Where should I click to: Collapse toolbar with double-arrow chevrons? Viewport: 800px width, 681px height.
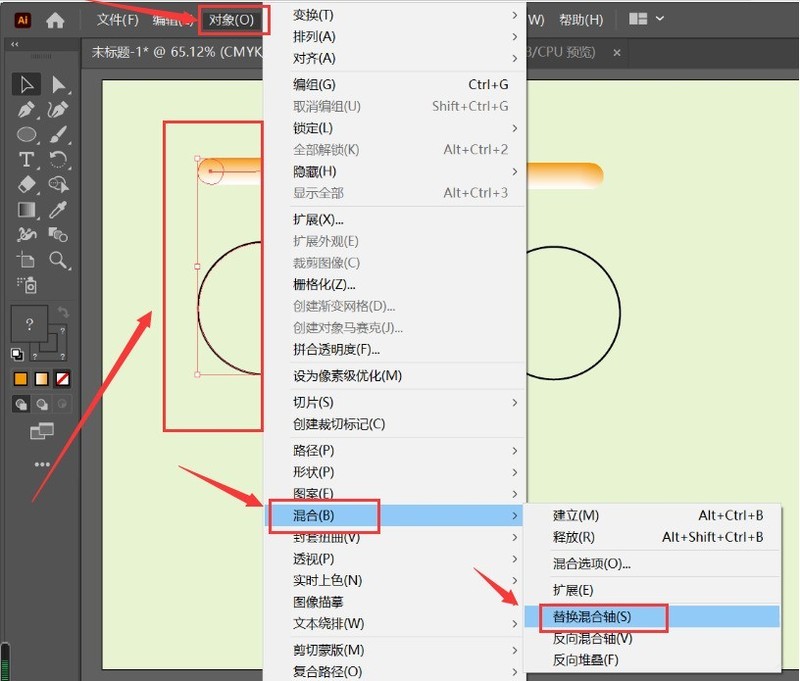(x=15, y=44)
